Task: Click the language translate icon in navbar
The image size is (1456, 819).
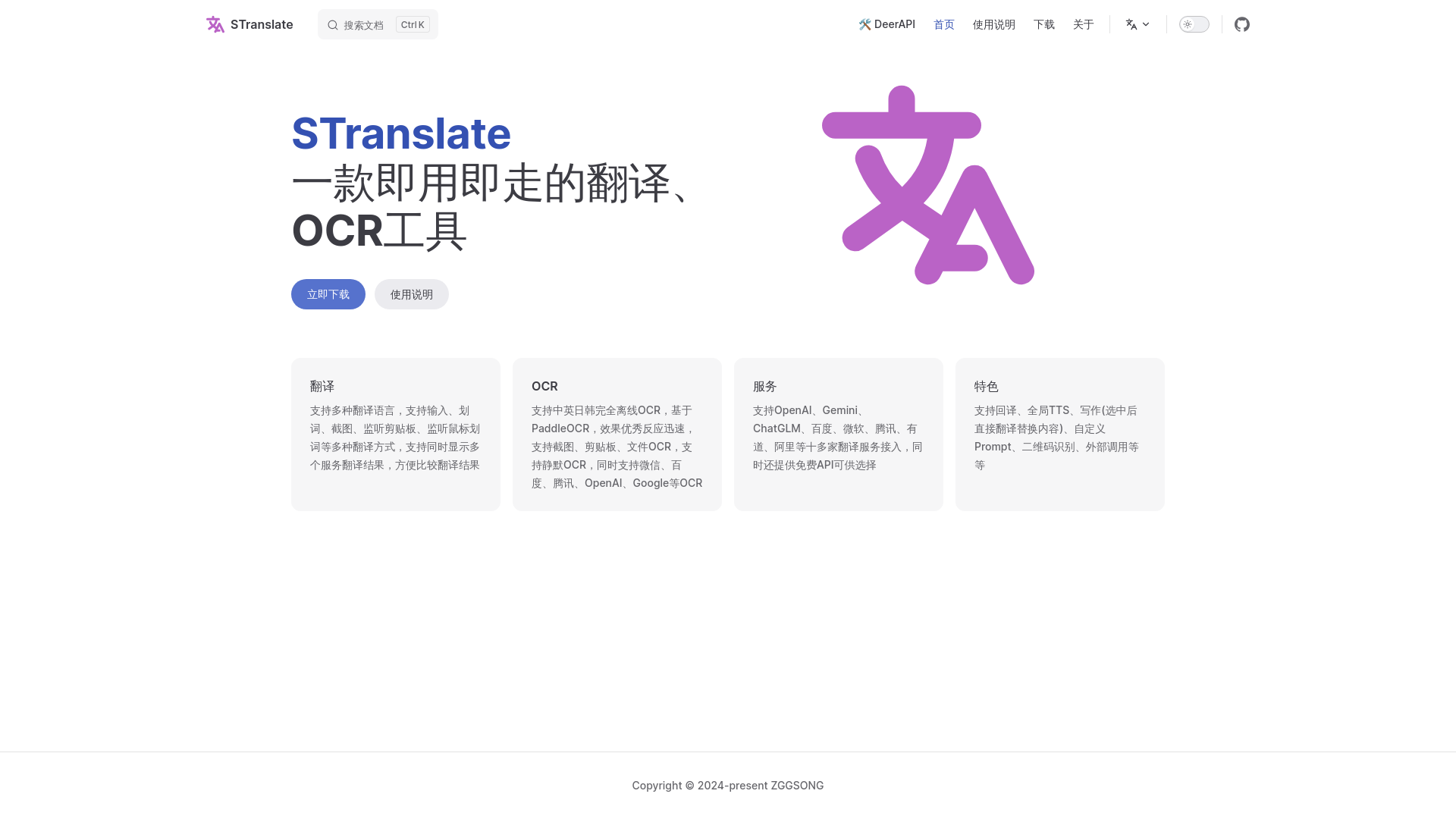Action: (1131, 24)
